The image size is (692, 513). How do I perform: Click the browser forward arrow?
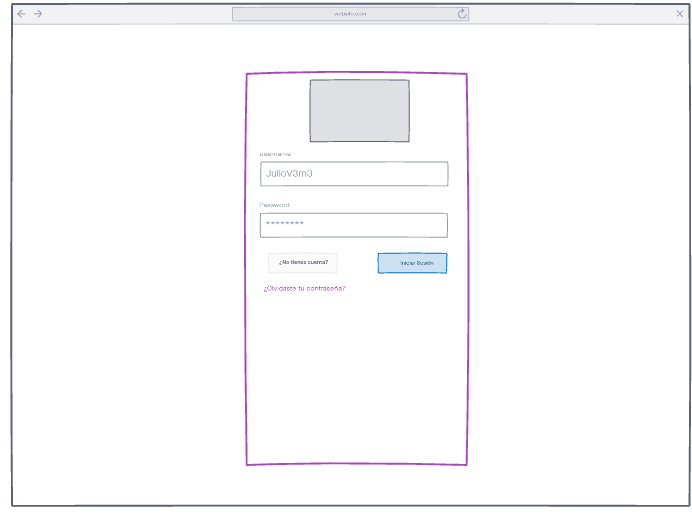pyautogui.click(x=38, y=14)
